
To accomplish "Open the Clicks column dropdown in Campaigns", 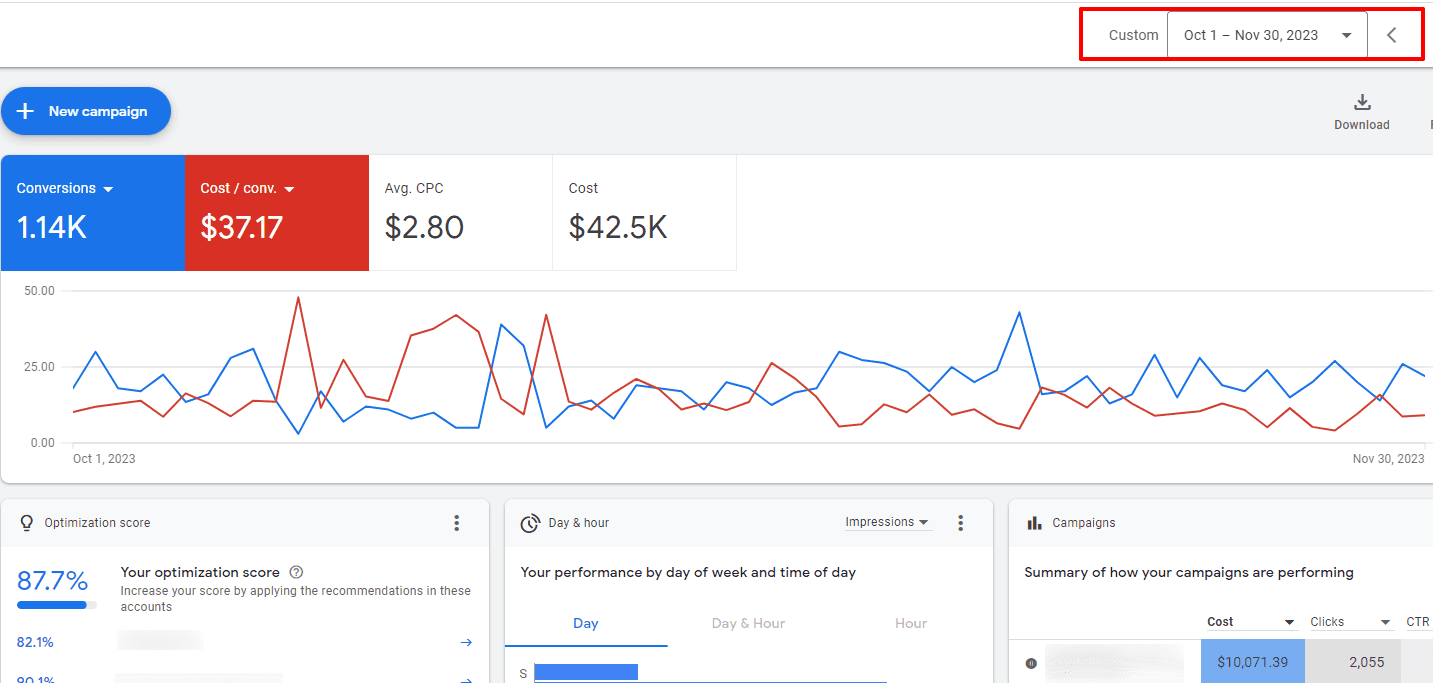I will [x=1351, y=622].
